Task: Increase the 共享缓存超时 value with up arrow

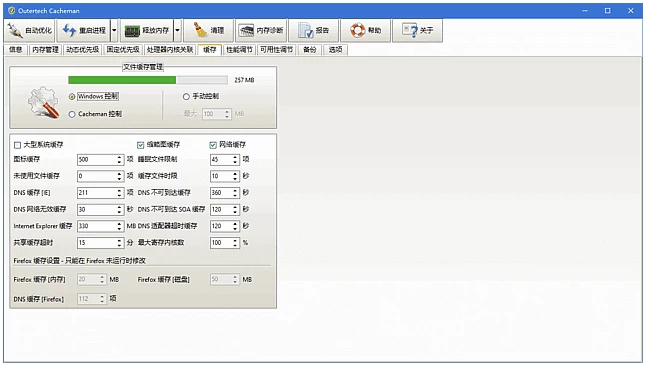Action: pos(120,240)
